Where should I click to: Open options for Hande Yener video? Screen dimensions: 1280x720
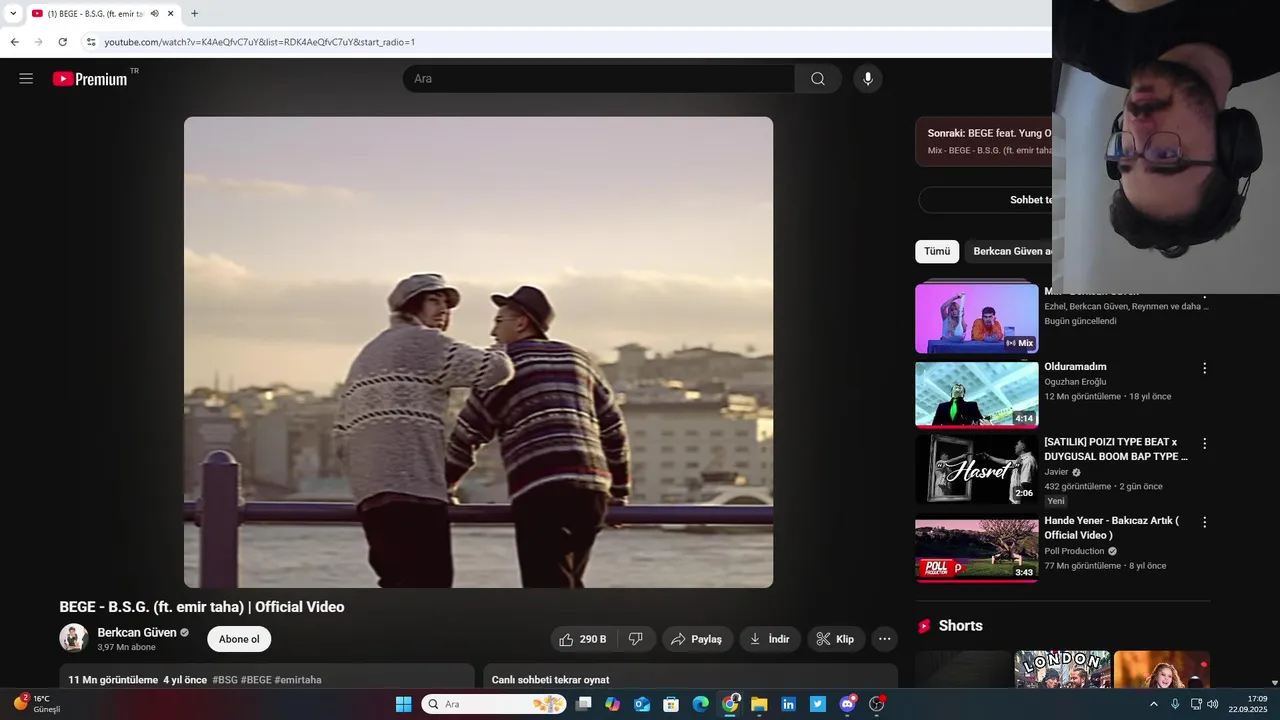point(1204,522)
